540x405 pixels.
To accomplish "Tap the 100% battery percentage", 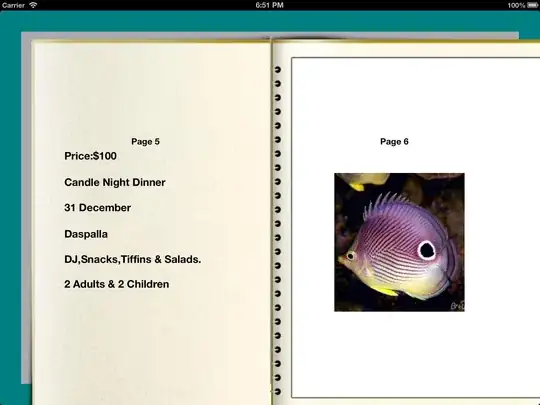I will point(516,5).
